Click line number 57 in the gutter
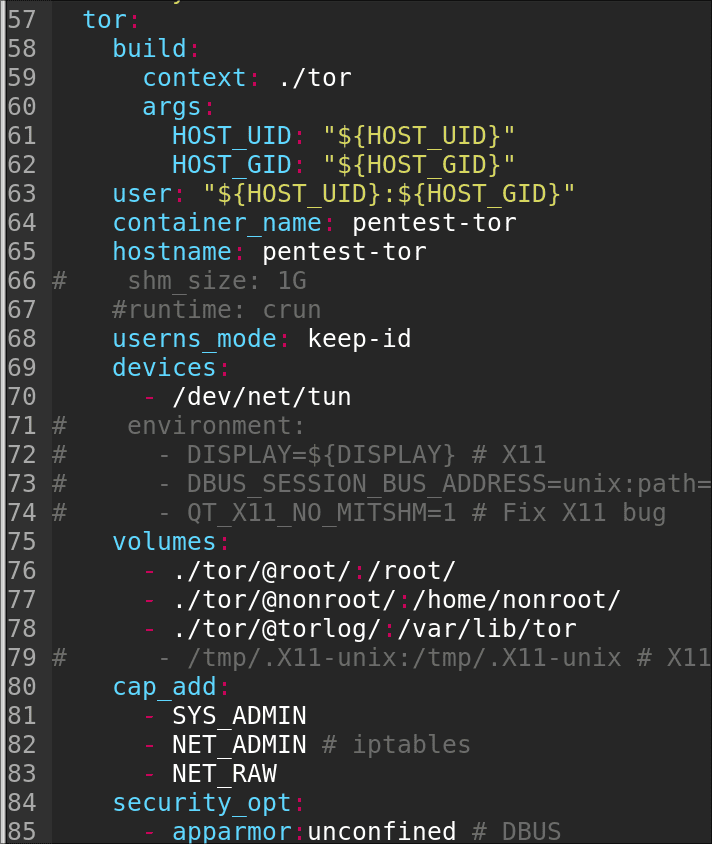The image size is (712, 844). [x=22, y=19]
